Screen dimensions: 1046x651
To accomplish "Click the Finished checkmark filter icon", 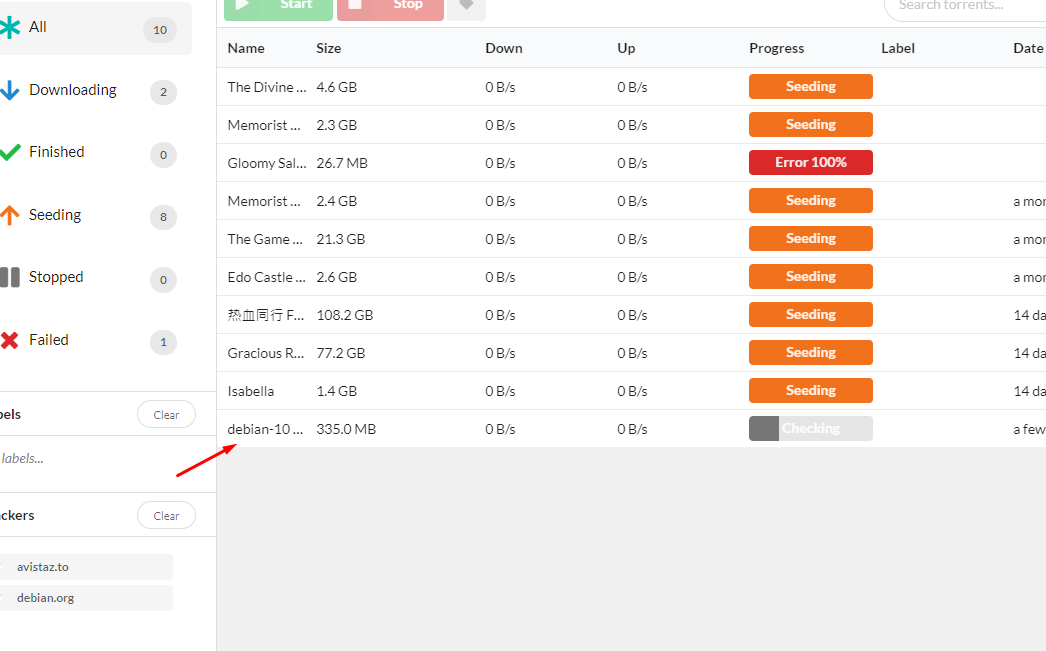I will [10, 152].
